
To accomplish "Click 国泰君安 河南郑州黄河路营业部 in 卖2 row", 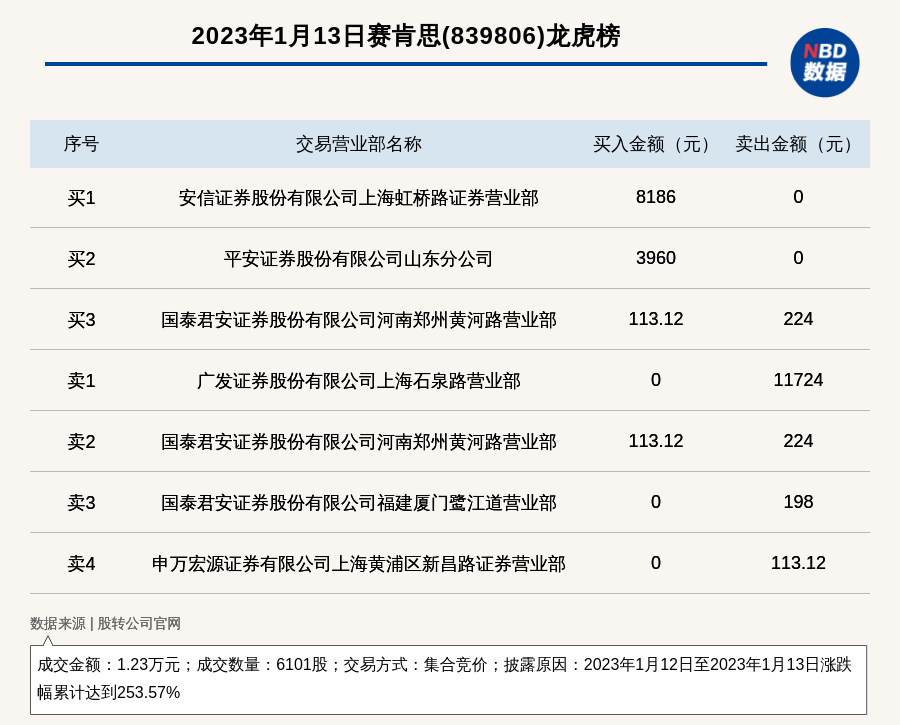I will pyautogui.click(x=359, y=441).
